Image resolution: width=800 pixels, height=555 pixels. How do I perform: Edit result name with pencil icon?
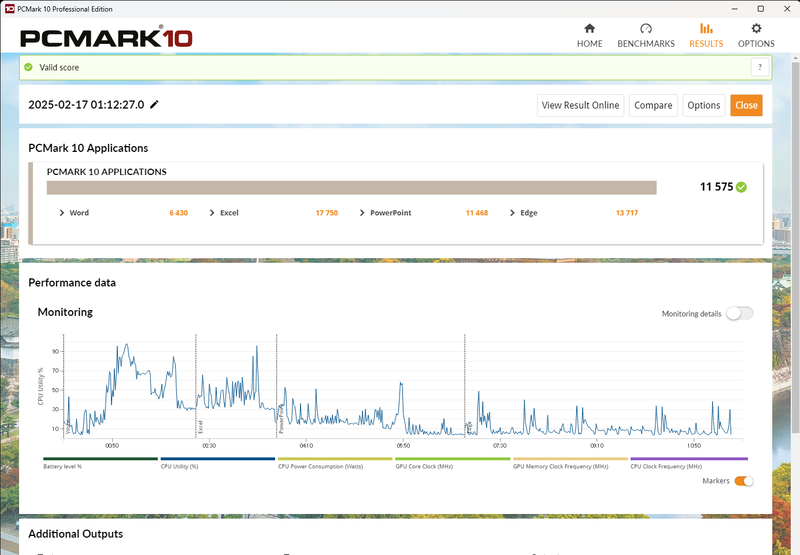pos(154,105)
